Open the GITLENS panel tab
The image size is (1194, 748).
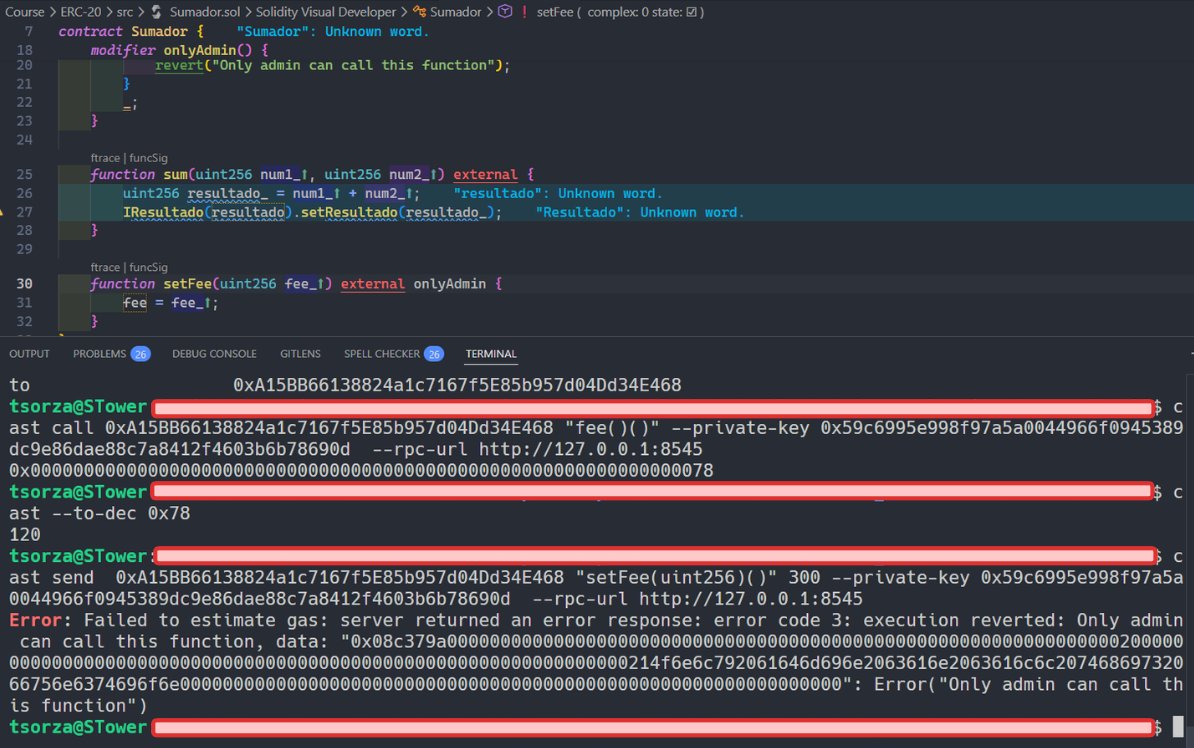300,353
